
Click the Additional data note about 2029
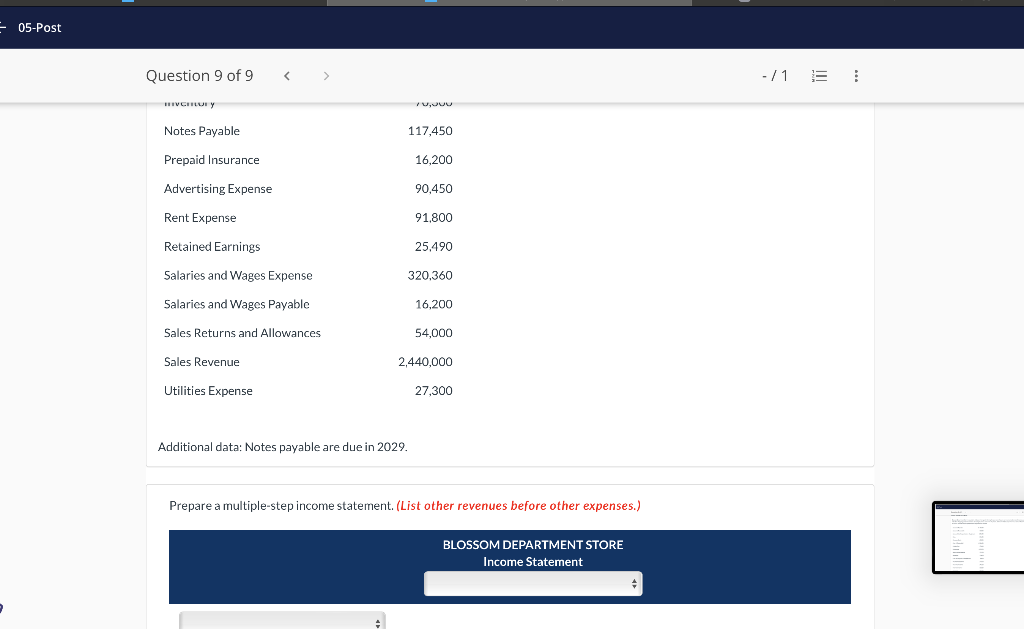pos(283,447)
